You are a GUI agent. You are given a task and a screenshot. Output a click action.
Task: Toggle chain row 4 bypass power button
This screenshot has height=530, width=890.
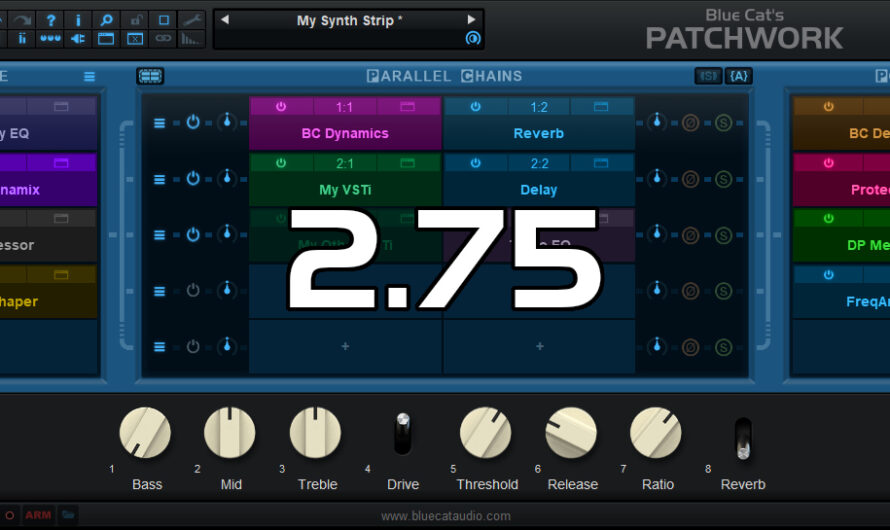click(193, 290)
